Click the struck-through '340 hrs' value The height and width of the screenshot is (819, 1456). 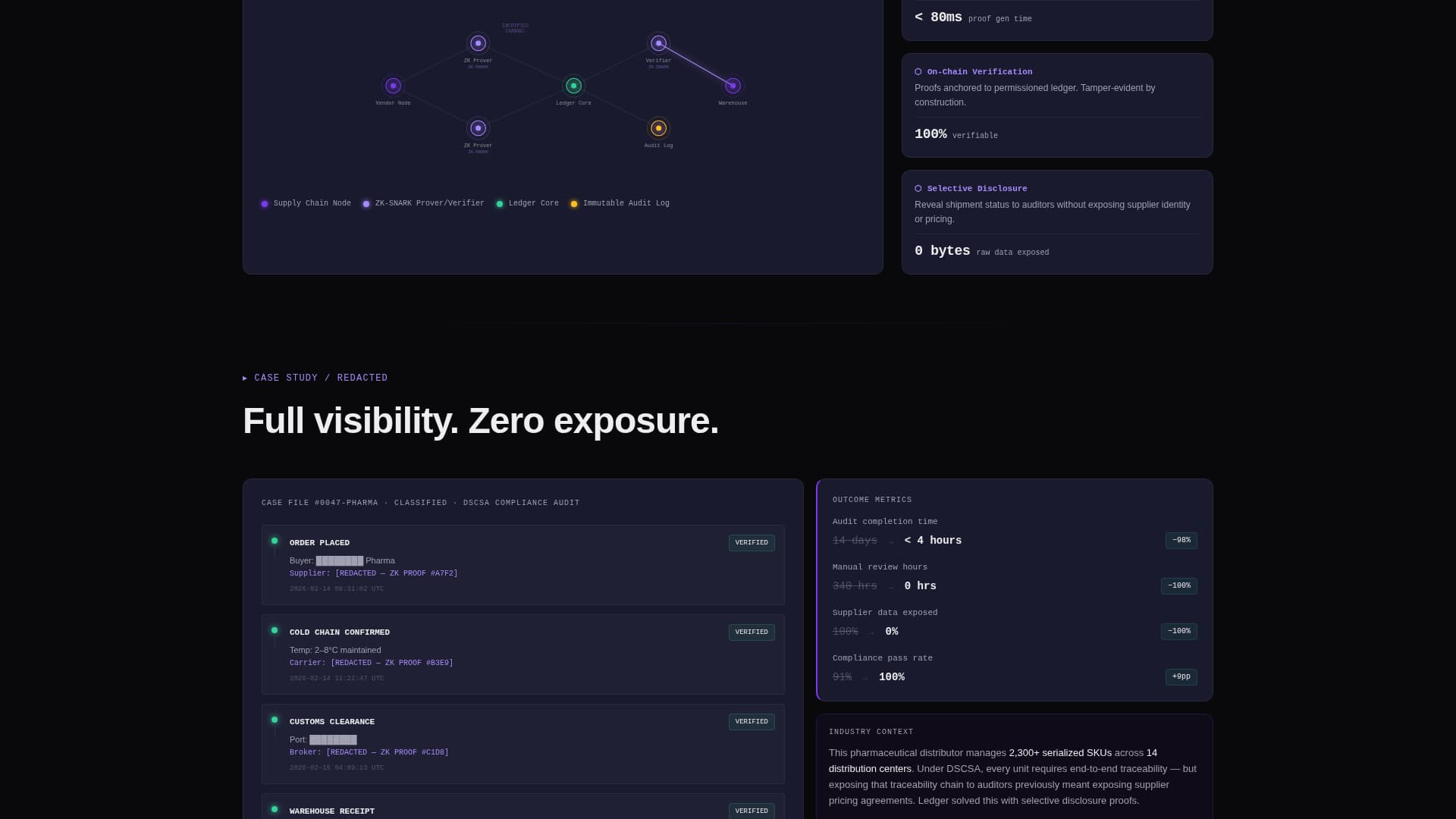coord(855,587)
